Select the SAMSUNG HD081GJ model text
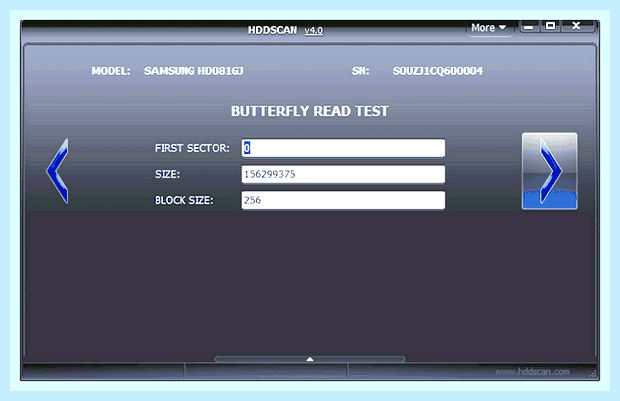The image size is (620, 401). [193, 71]
